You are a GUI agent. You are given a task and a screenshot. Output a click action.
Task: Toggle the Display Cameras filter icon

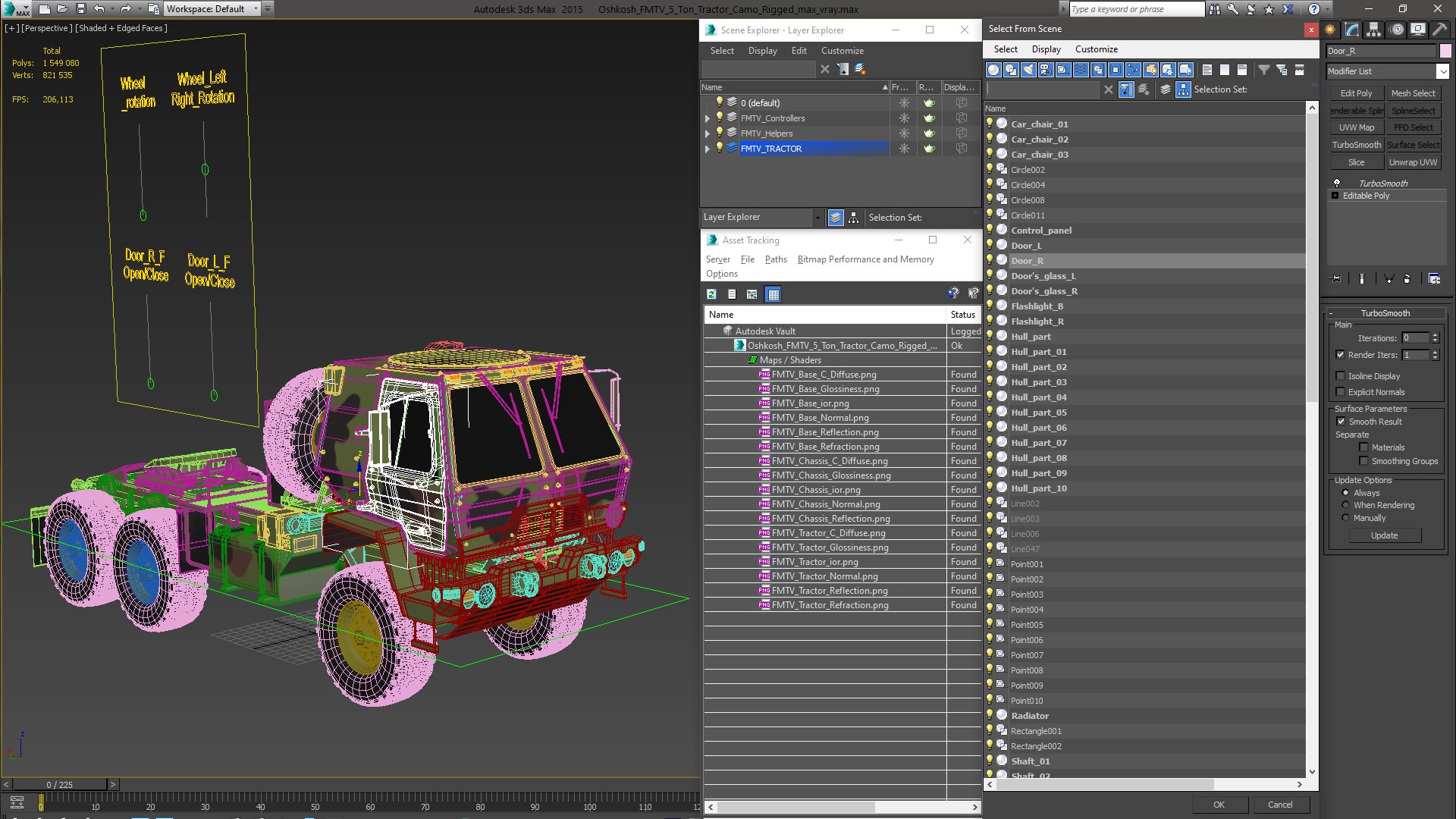[x=1046, y=70]
